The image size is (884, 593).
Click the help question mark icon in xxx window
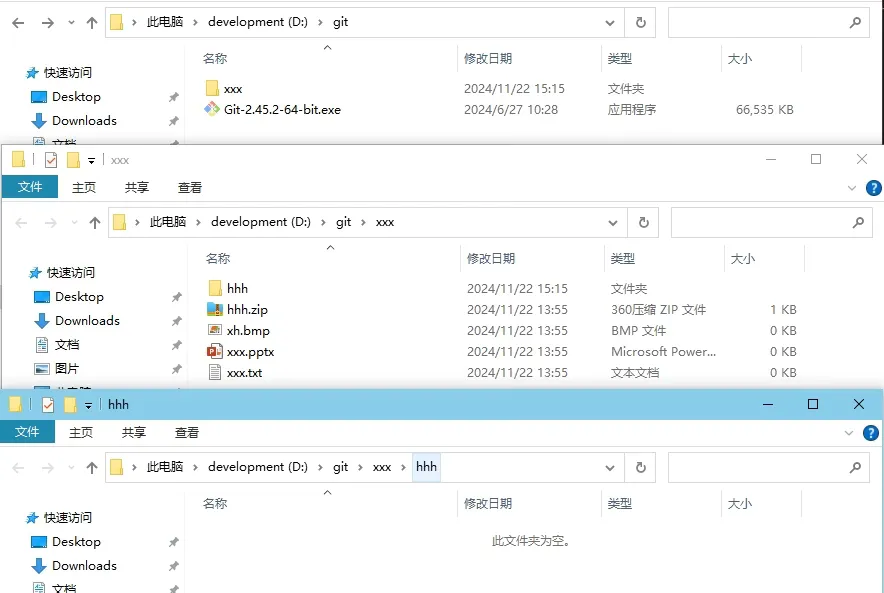click(873, 187)
